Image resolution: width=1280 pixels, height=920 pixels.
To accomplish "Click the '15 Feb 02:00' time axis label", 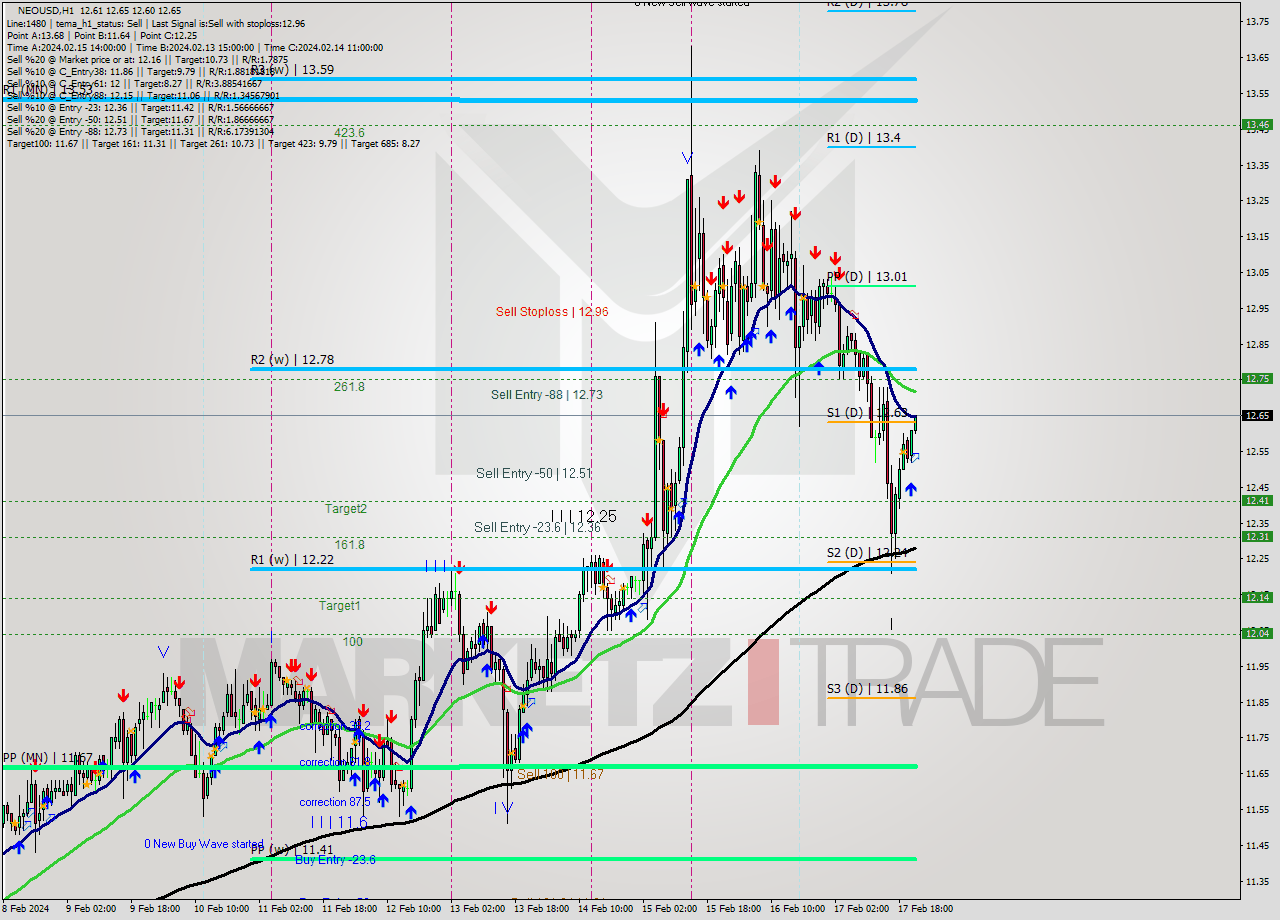I will pyautogui.click(x=669, y=909).
